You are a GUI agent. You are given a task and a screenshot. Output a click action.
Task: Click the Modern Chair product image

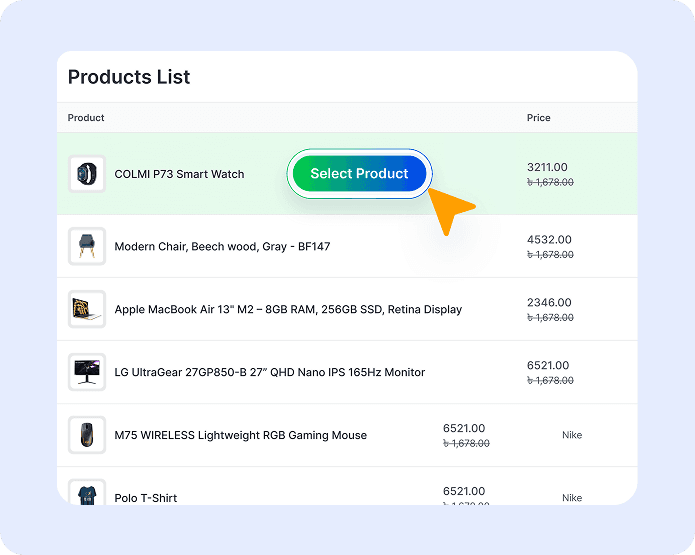(86, 246)
